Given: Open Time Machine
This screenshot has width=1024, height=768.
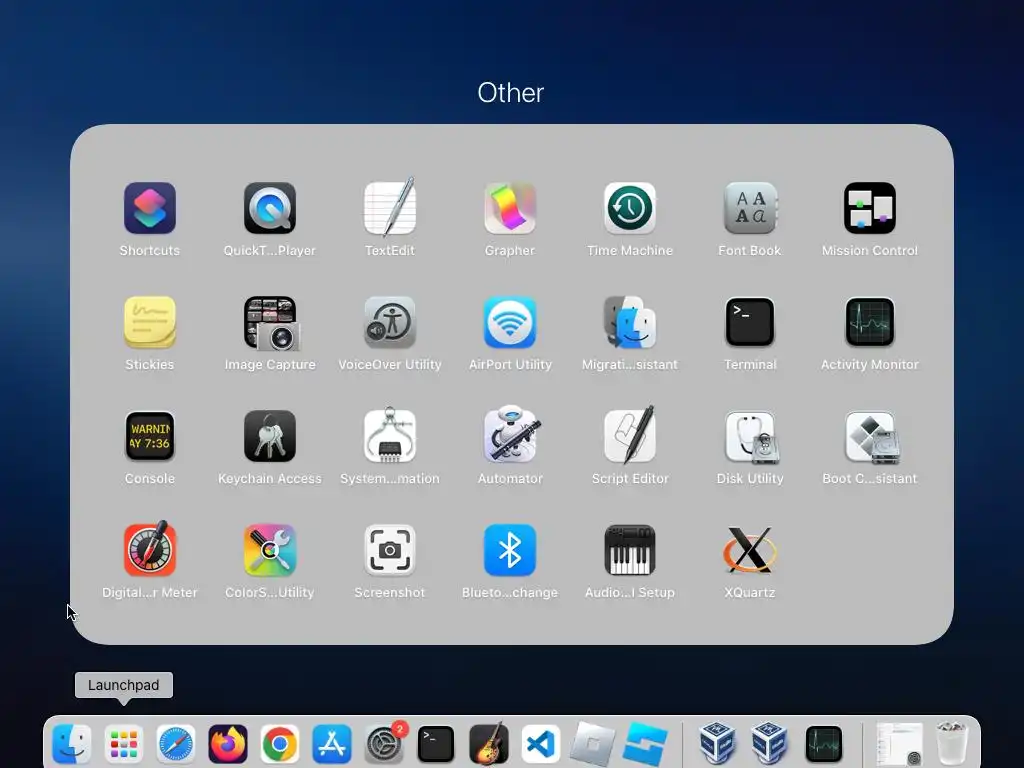Looking at the screenshot, I should click(x=630, y=208).
